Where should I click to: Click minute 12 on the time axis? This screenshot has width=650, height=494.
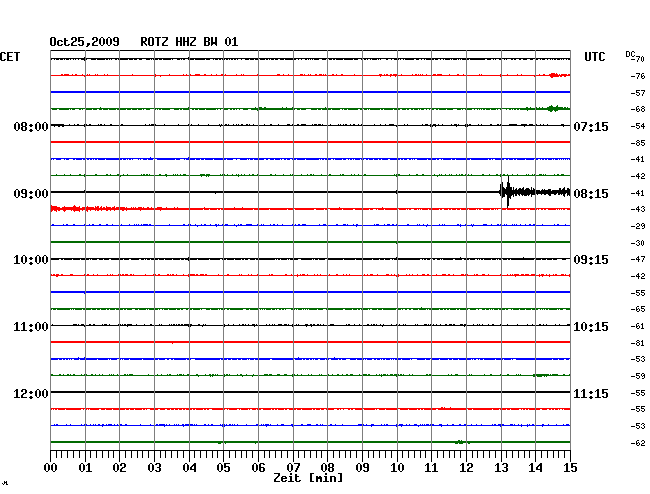point(466,468)
